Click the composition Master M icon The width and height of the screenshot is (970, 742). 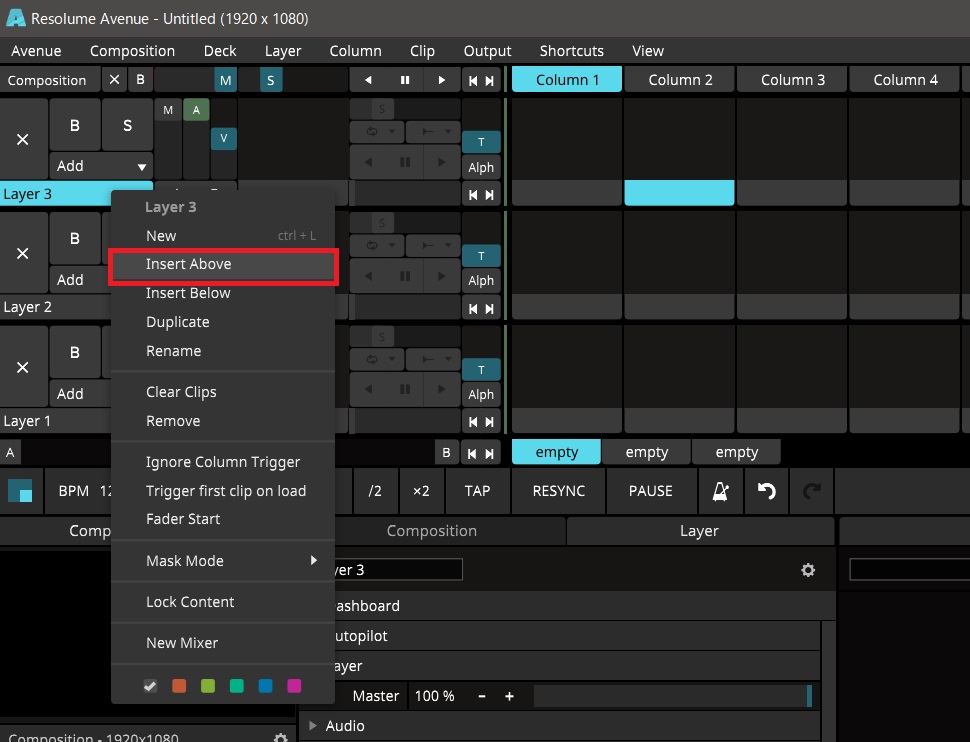[x=225, y=80]
